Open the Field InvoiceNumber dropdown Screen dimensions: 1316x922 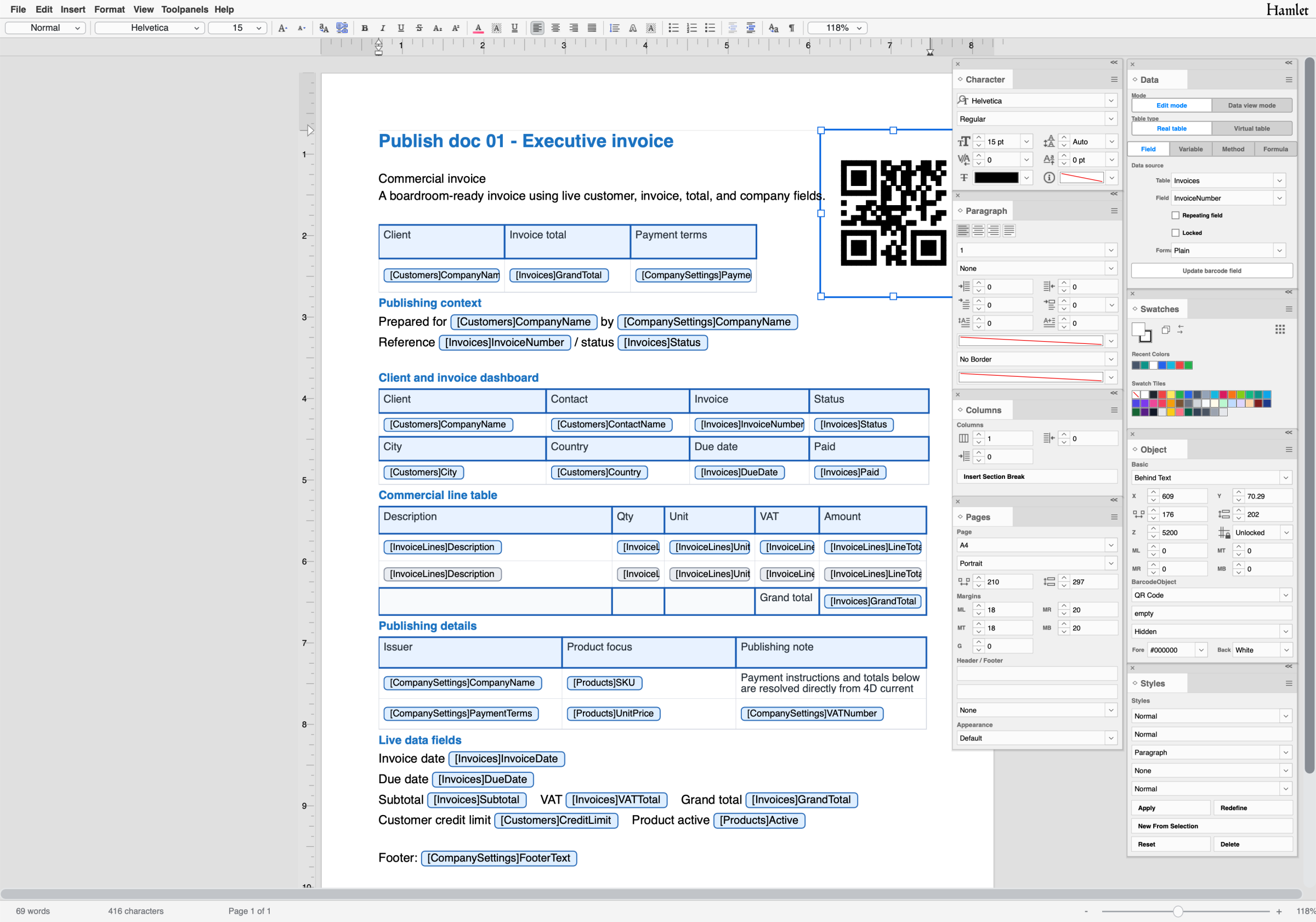click(x=1228, y=199)
